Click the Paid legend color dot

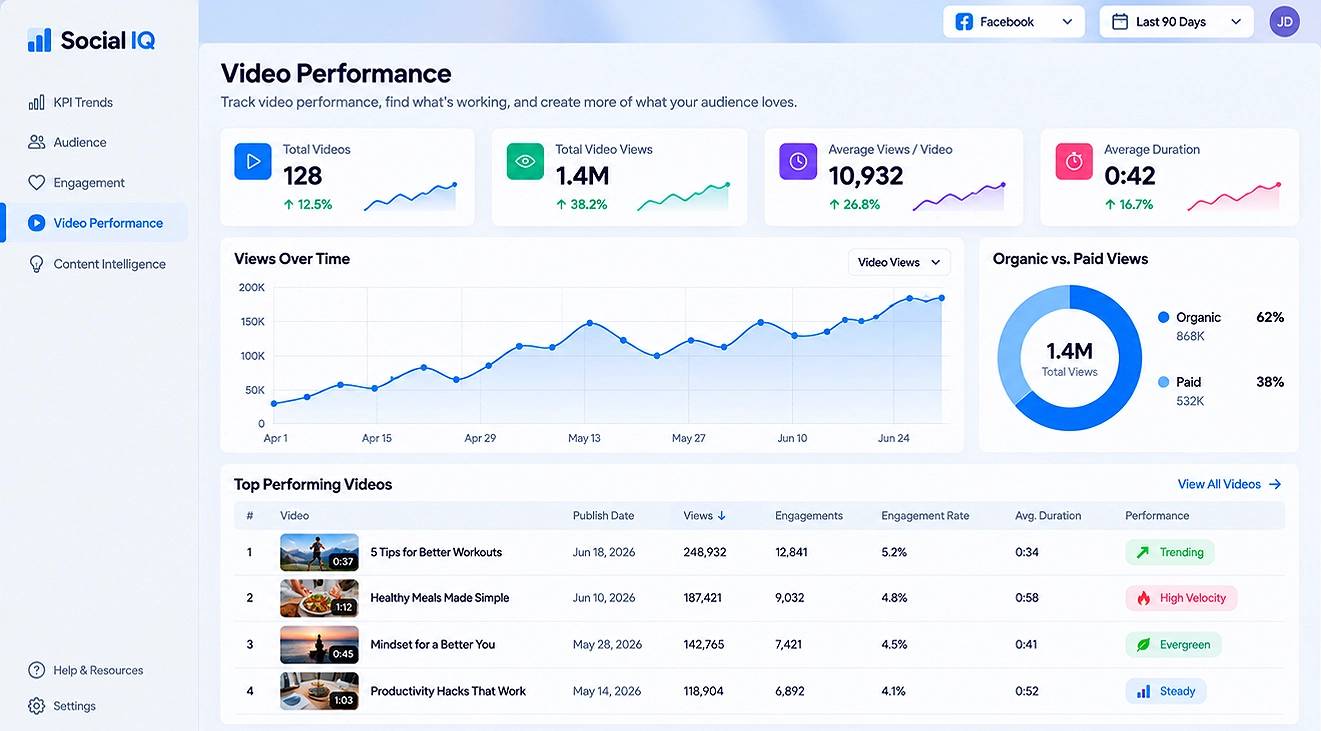coord(1163,382)
